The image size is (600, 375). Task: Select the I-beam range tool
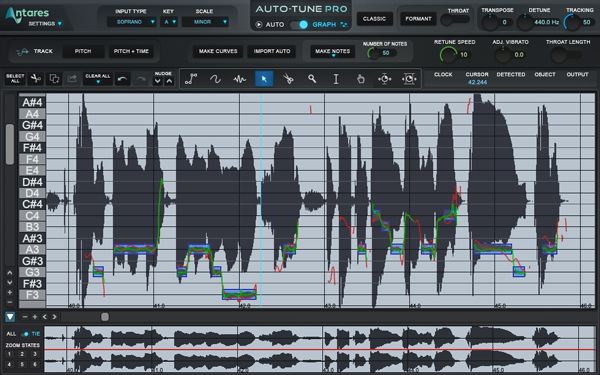point(336,79)
